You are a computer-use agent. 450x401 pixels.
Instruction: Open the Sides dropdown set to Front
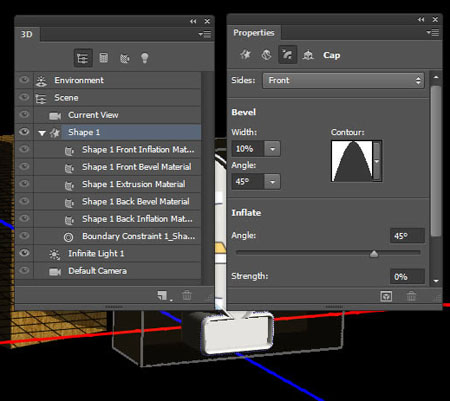(x=343, y=80)
